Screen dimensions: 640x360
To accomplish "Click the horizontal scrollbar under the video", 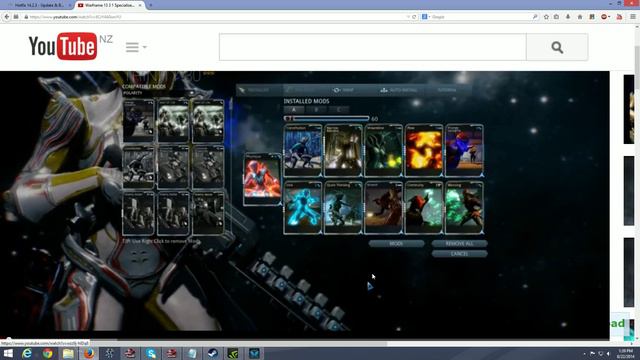I will pos(194,343).
